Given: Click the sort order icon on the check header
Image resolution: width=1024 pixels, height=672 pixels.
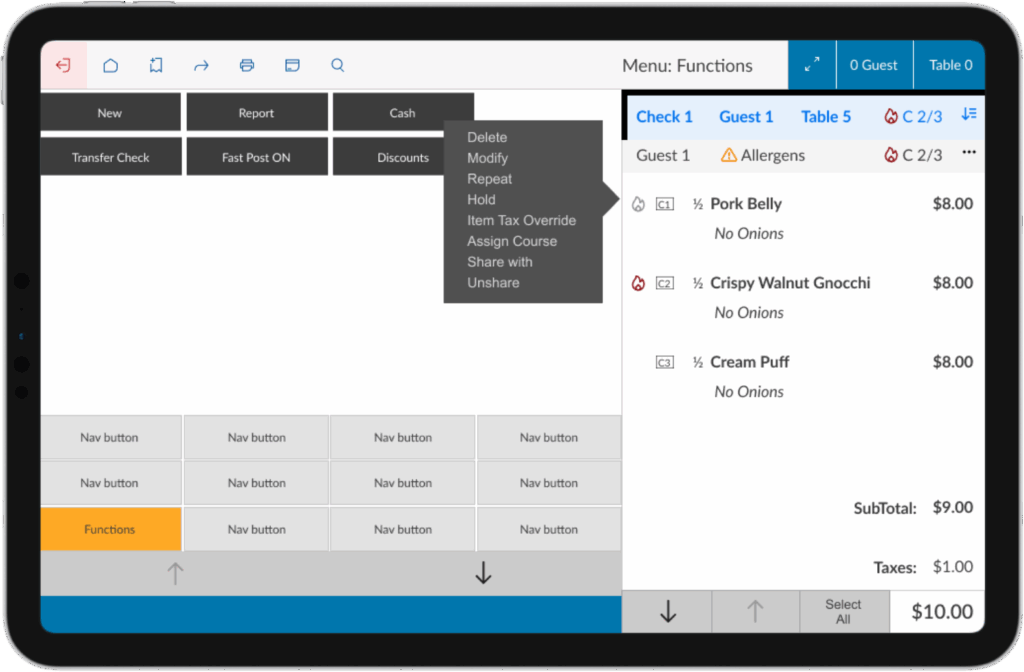Looking at the screenshot, I should [x=968, y=116].
